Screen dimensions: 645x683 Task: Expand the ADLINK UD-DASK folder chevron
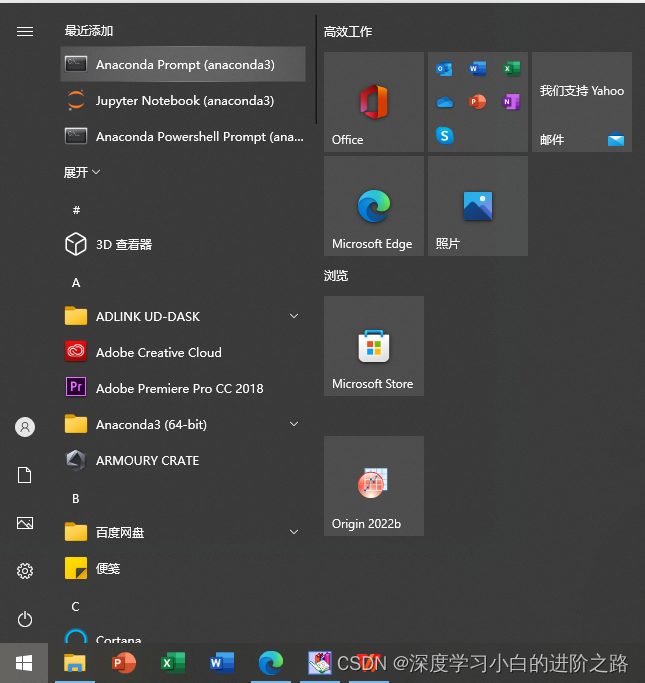[294, 316]
